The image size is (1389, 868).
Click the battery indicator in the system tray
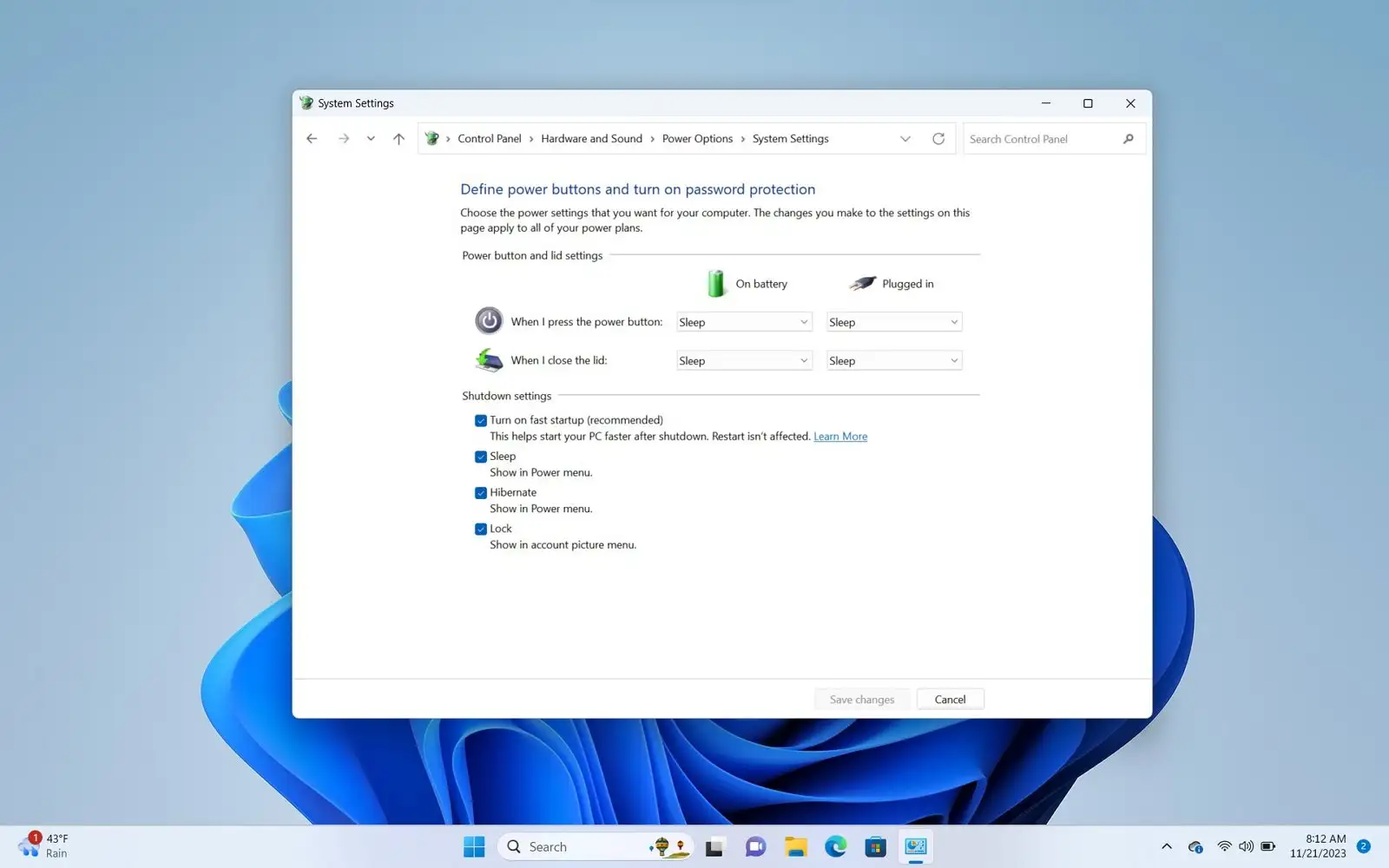pos(1268,845)
